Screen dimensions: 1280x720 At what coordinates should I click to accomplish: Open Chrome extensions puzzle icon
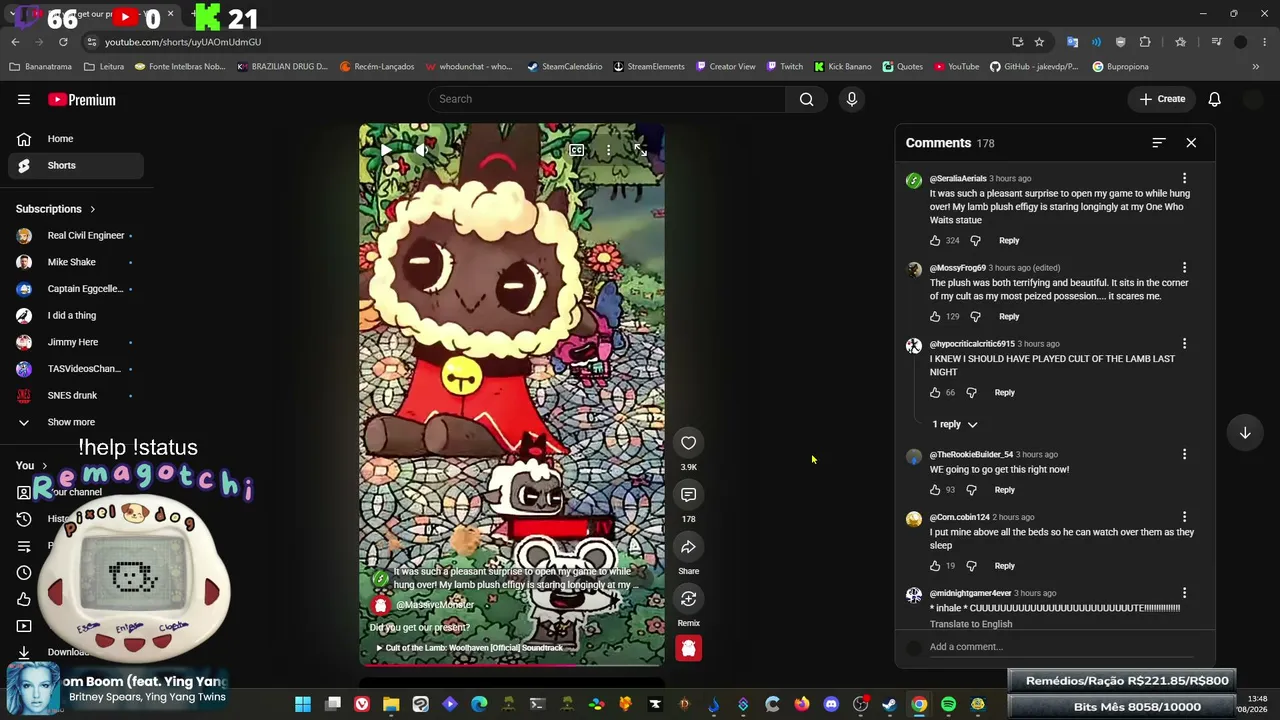tap(1145, 42)
